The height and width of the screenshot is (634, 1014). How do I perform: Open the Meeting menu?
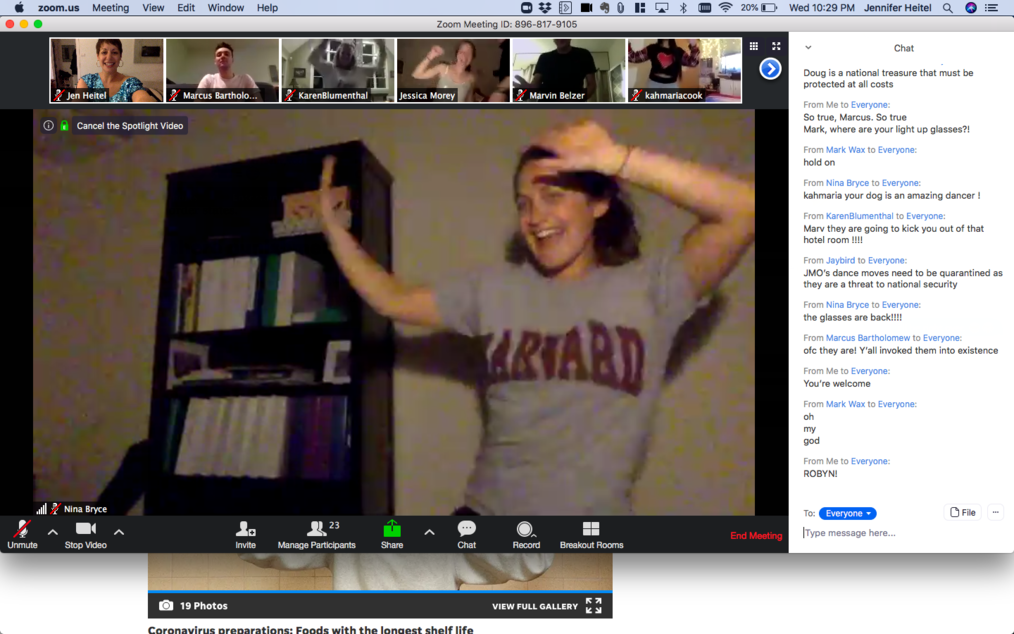(x=110, y=8)
